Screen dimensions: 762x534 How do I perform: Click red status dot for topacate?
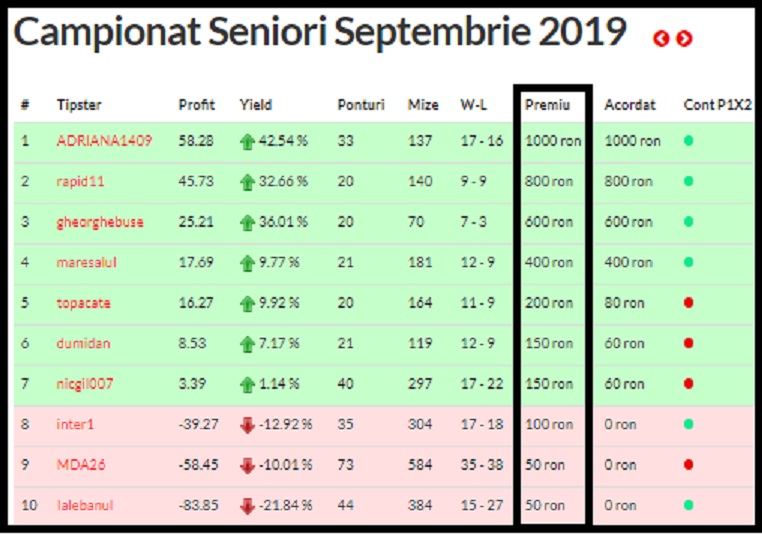coord(688,303)
